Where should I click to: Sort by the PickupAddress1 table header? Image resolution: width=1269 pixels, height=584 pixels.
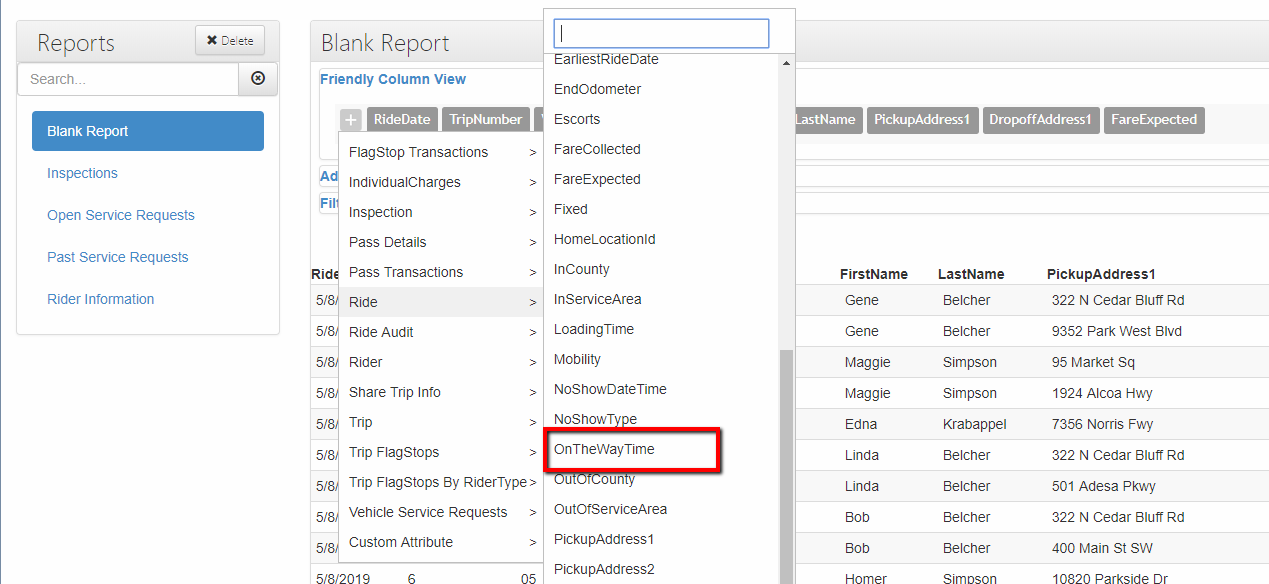[1101, 274]
